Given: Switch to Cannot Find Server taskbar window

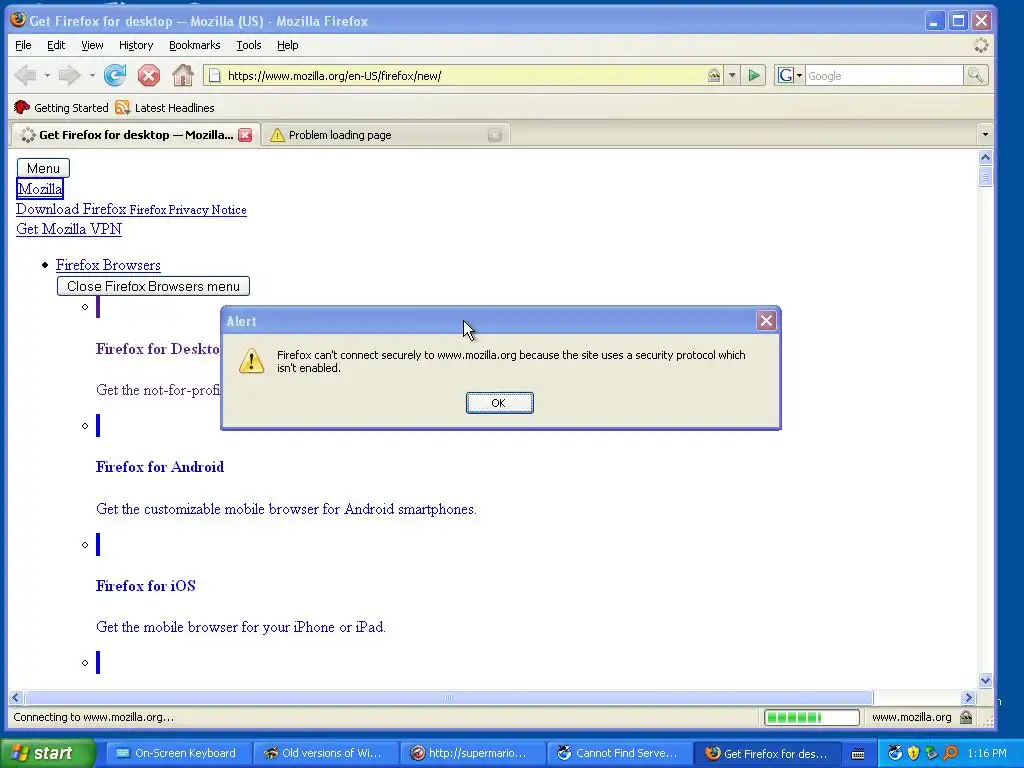Looking at the screenshot, I should [618, 754].
